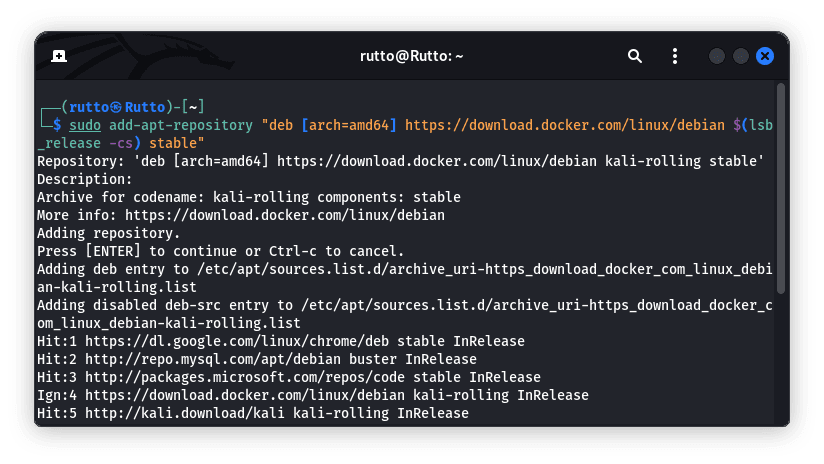The height and width of the screenshot is (464, 824).
Task: Click the window title rutto@Rutto: ~
Action: tap(411, 56)
